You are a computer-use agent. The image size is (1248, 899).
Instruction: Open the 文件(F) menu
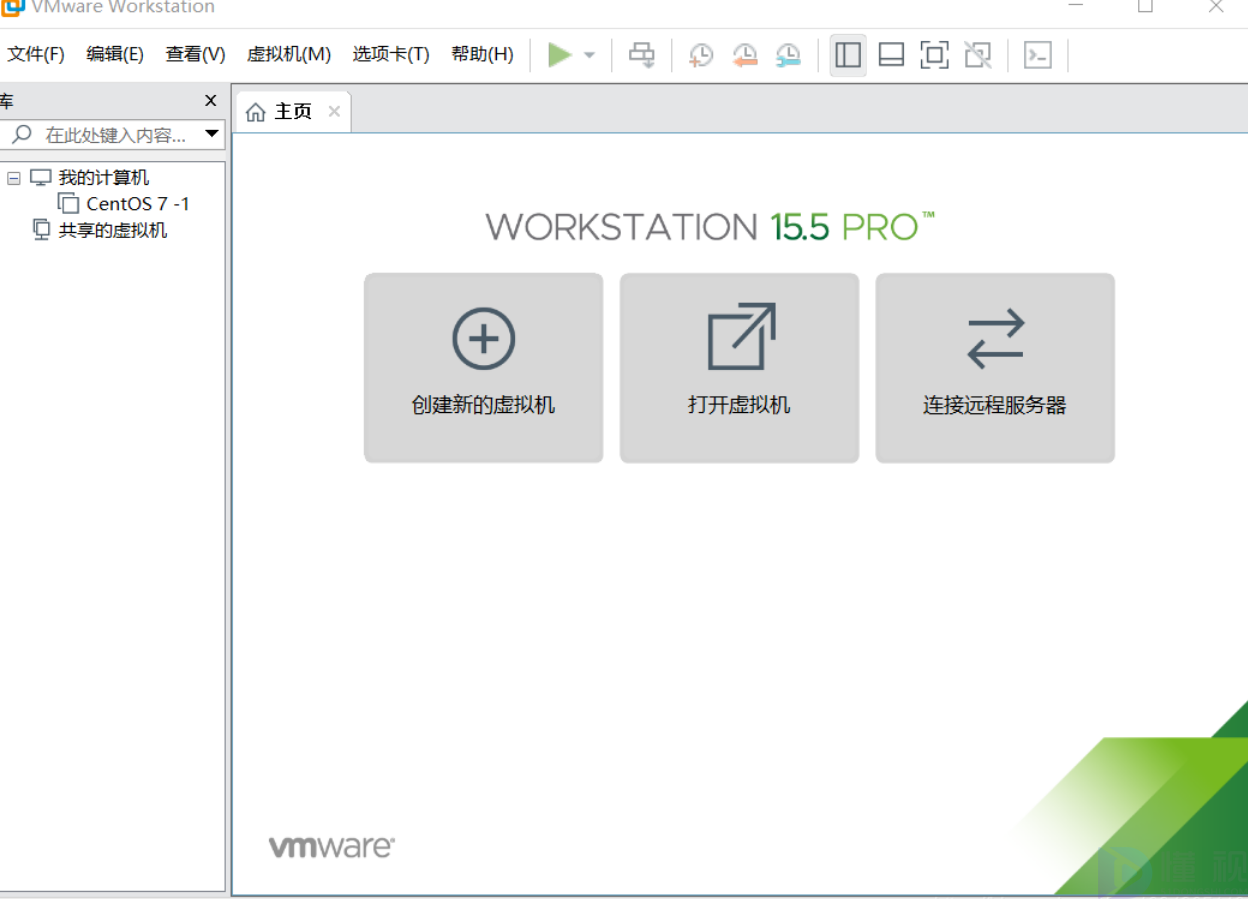click(36, 54)
